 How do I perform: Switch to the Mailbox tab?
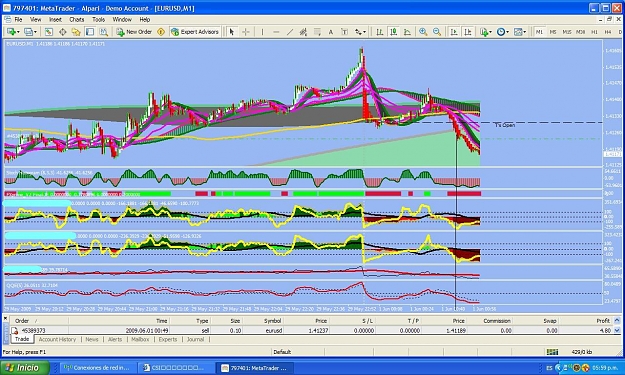point(140,340)
